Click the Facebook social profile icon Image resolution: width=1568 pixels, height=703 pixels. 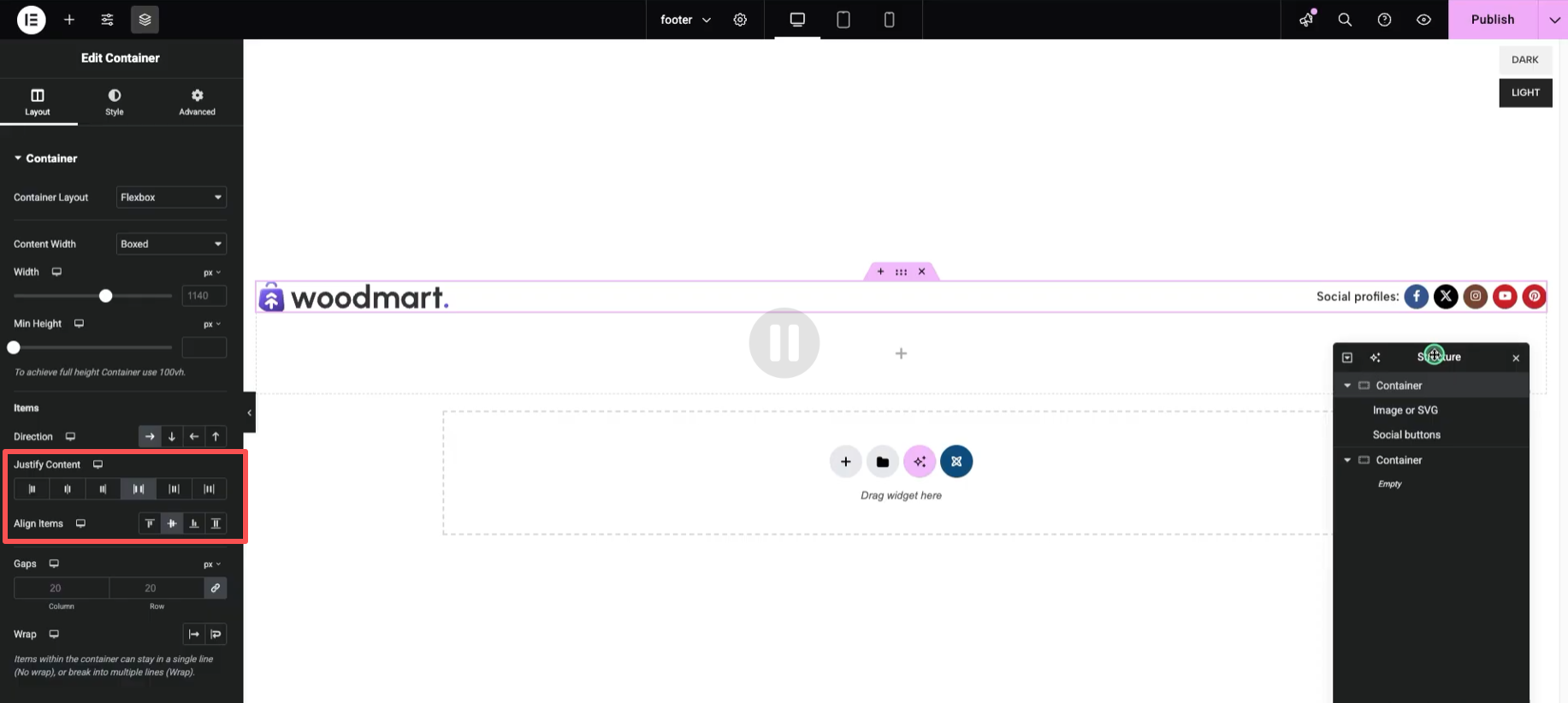(1417, 297)
